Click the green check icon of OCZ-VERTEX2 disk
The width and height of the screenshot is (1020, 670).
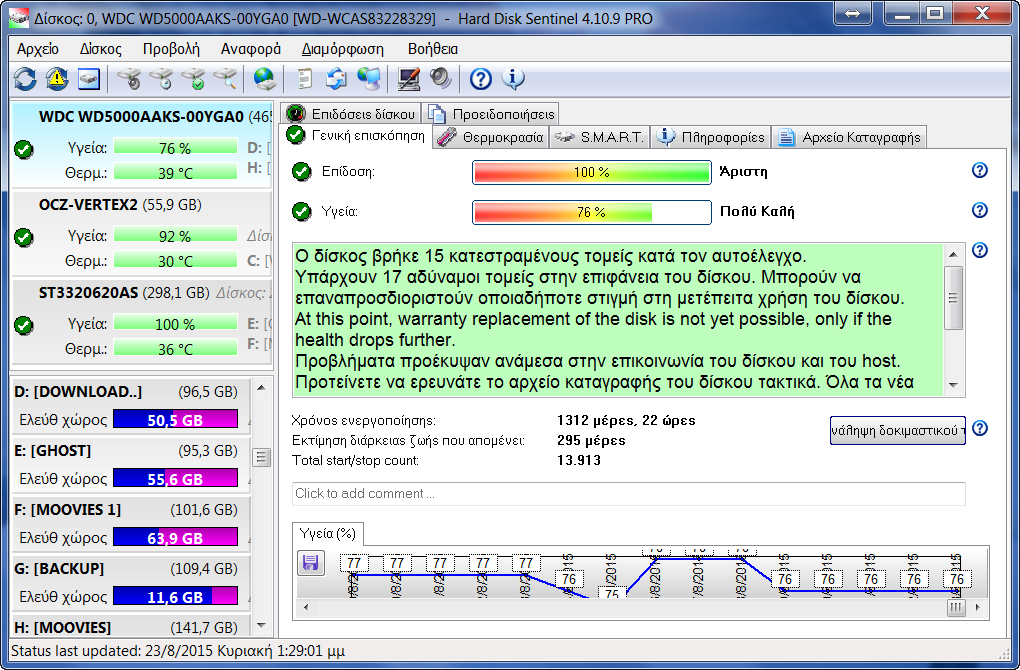pos(24,237)
